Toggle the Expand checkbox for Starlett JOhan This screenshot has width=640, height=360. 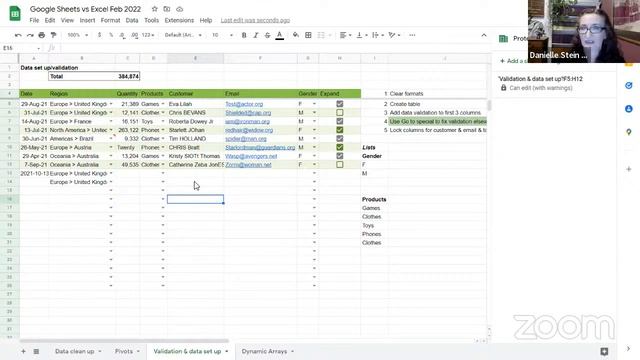[x=340, y=130]
